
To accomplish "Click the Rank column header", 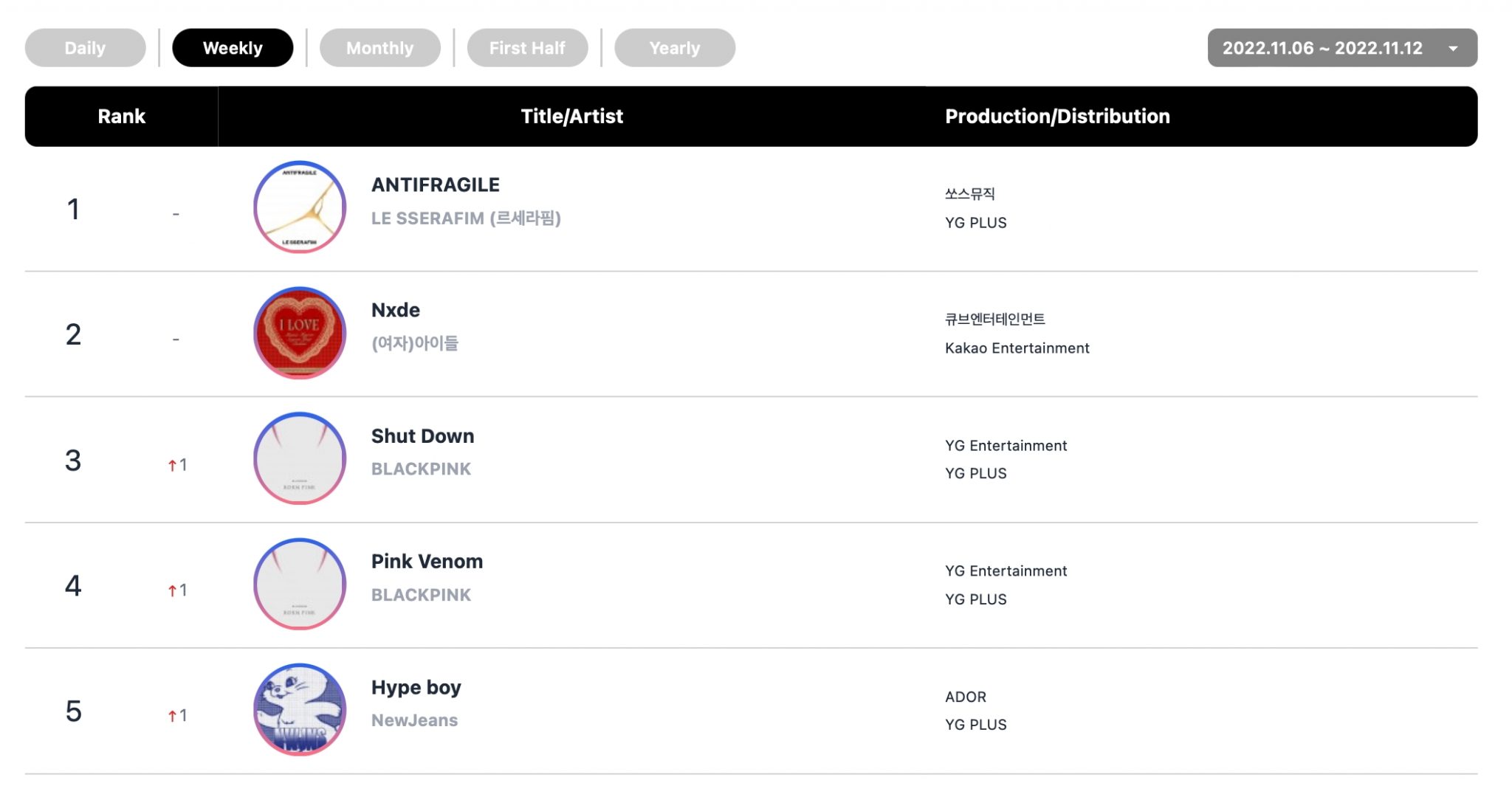I will pos(121,116).
